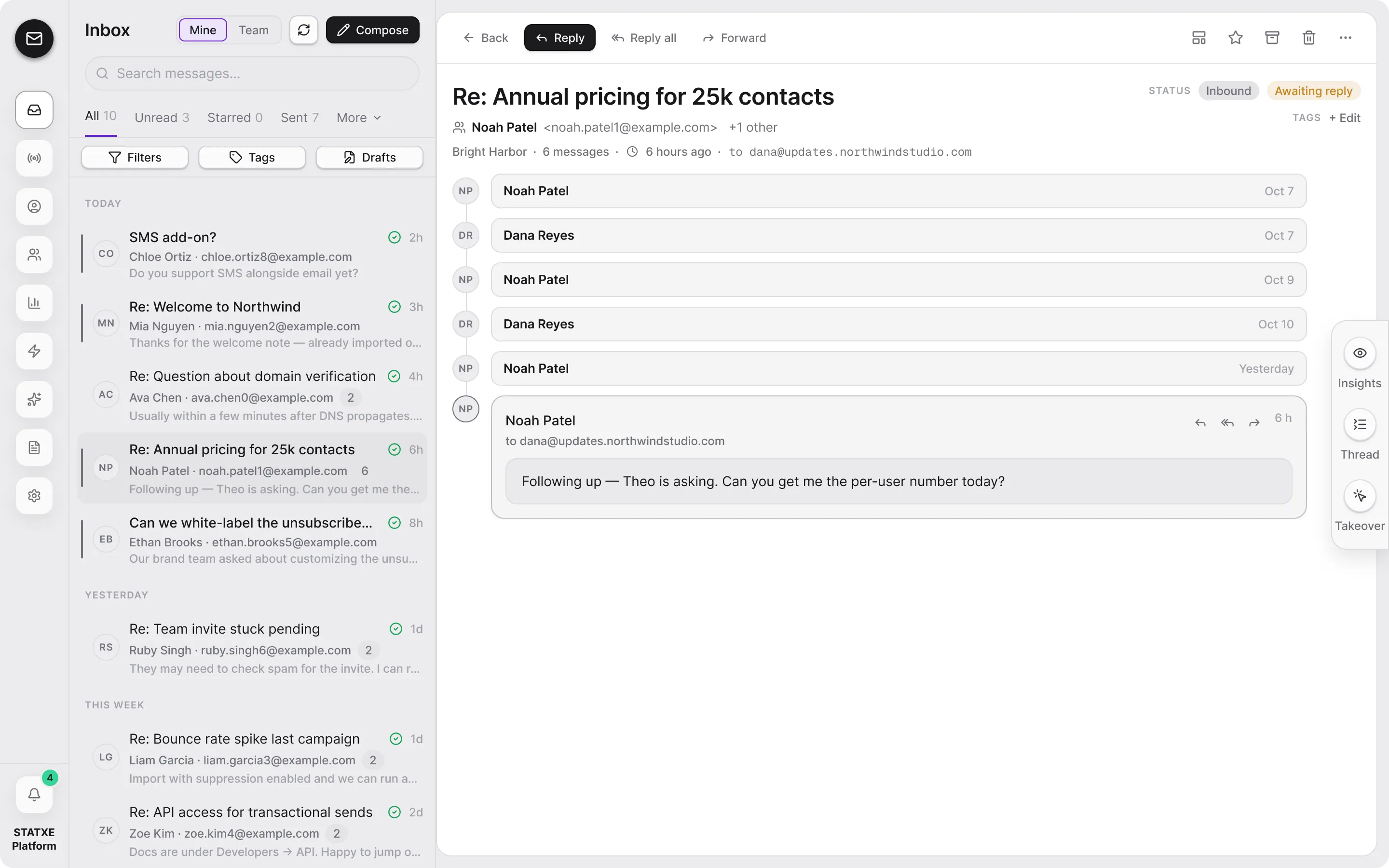Focus the Search messages field

point(252,73)
